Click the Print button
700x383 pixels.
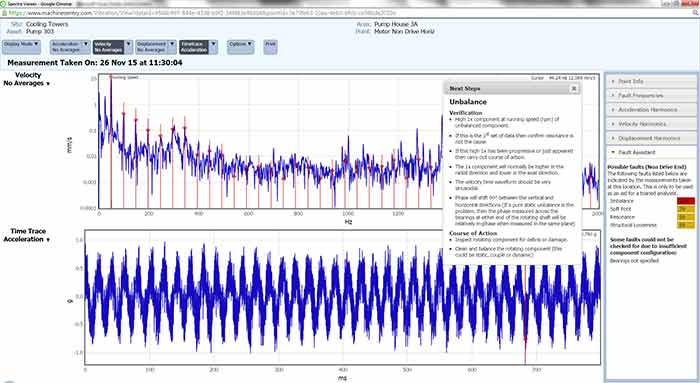(x=270, y=47)
